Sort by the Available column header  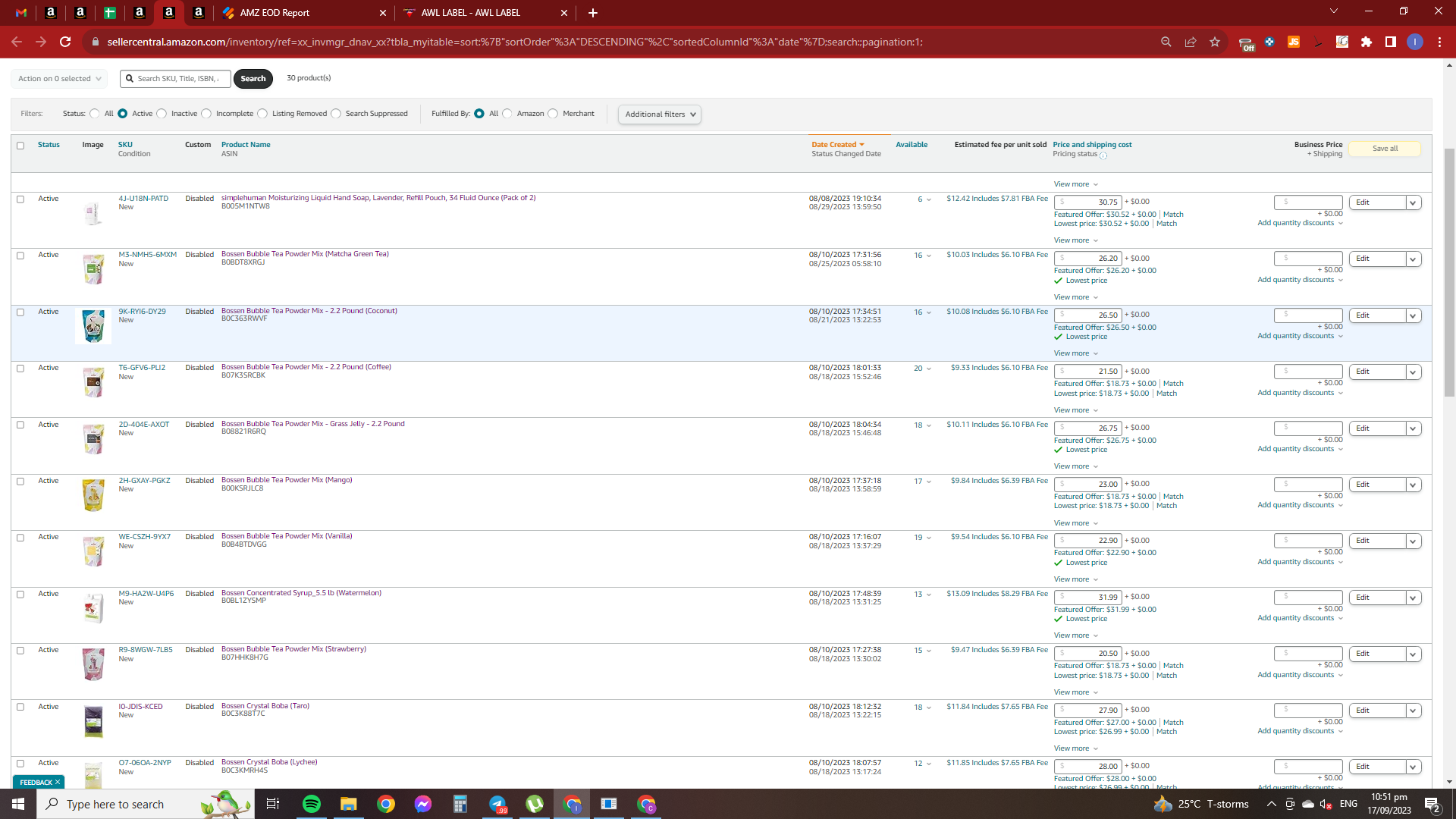tap(912, 145)
